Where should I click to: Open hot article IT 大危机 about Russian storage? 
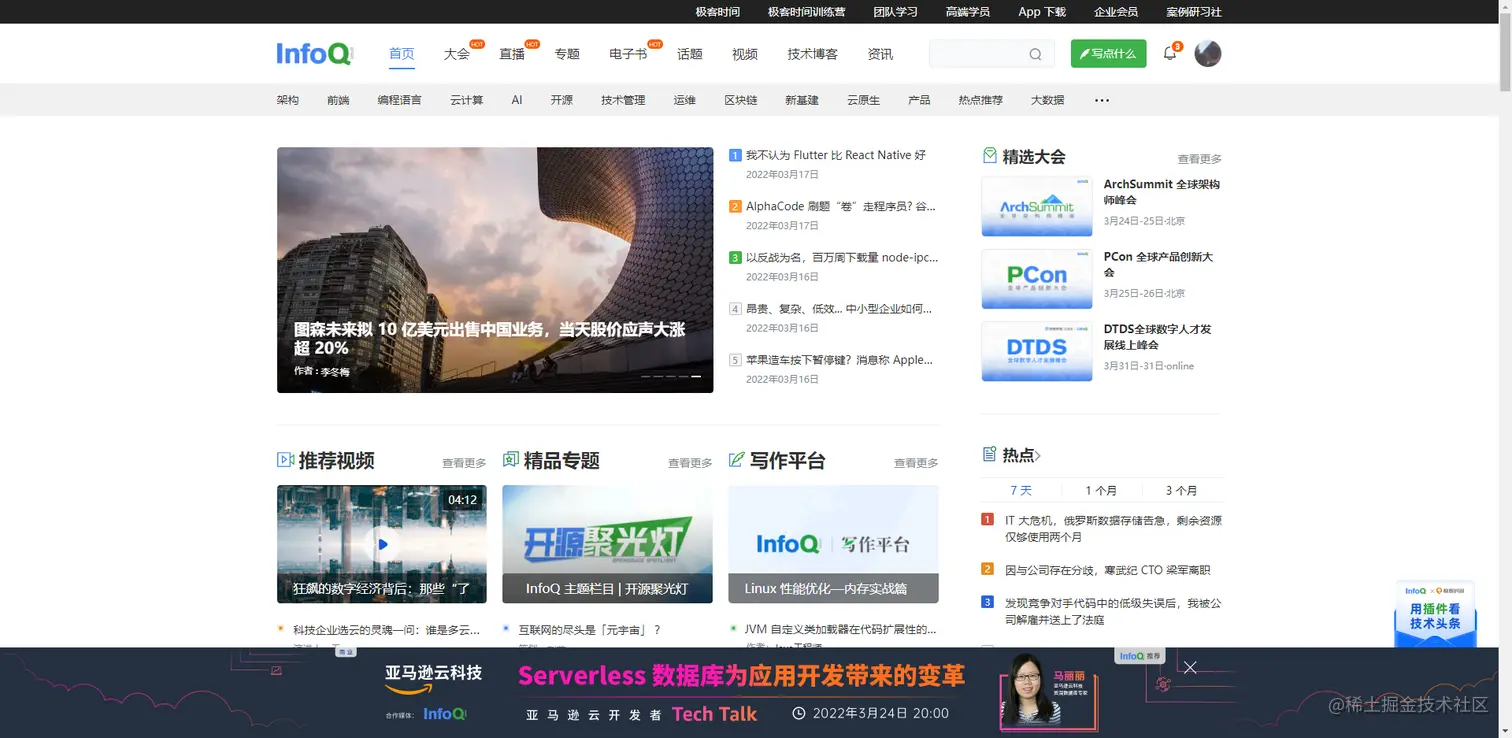(x=1113, y=528)
